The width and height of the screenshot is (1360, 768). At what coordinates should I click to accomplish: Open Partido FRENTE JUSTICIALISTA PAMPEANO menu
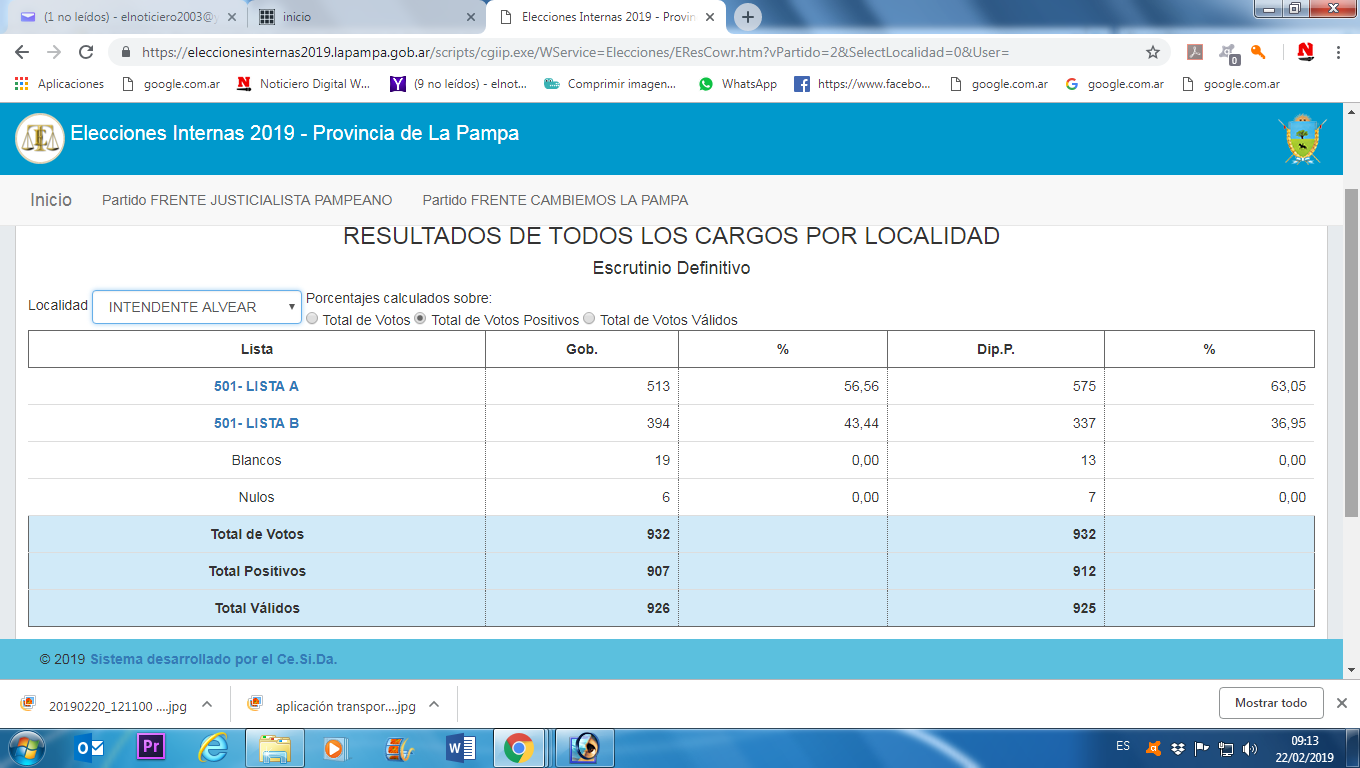247,200
